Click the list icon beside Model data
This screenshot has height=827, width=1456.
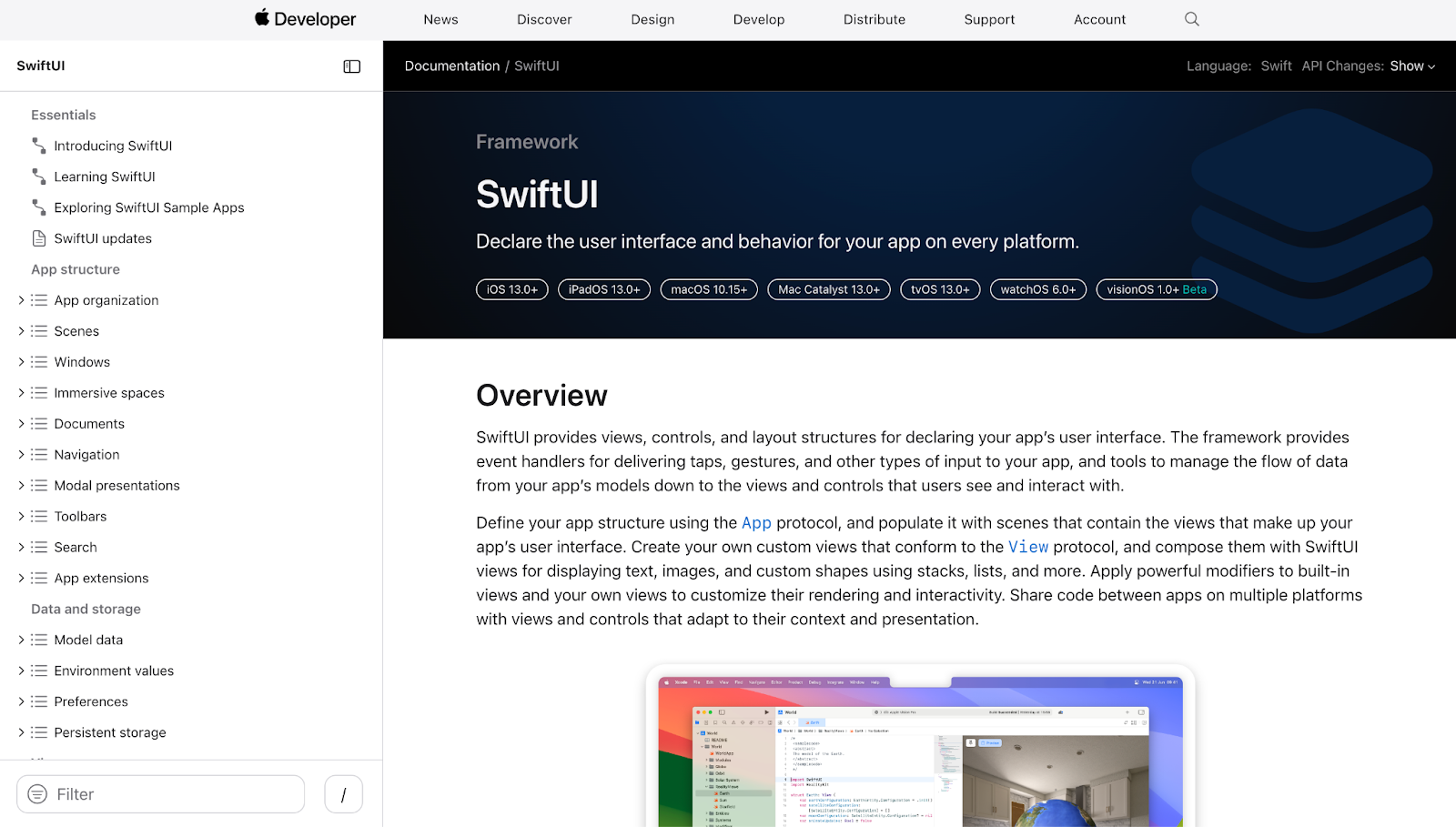[39, 640]
